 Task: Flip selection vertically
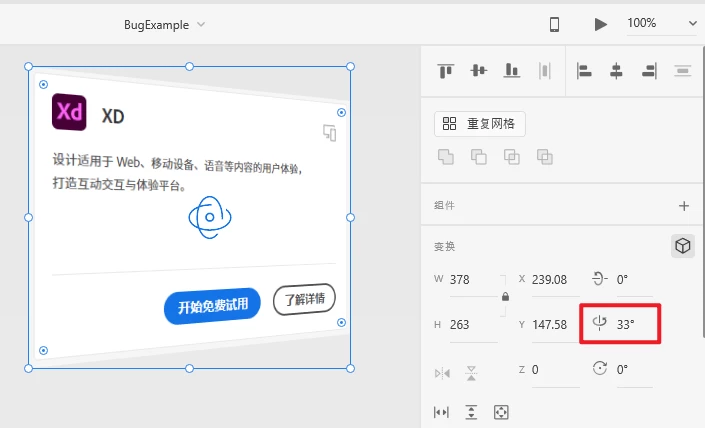pos(471,373)
